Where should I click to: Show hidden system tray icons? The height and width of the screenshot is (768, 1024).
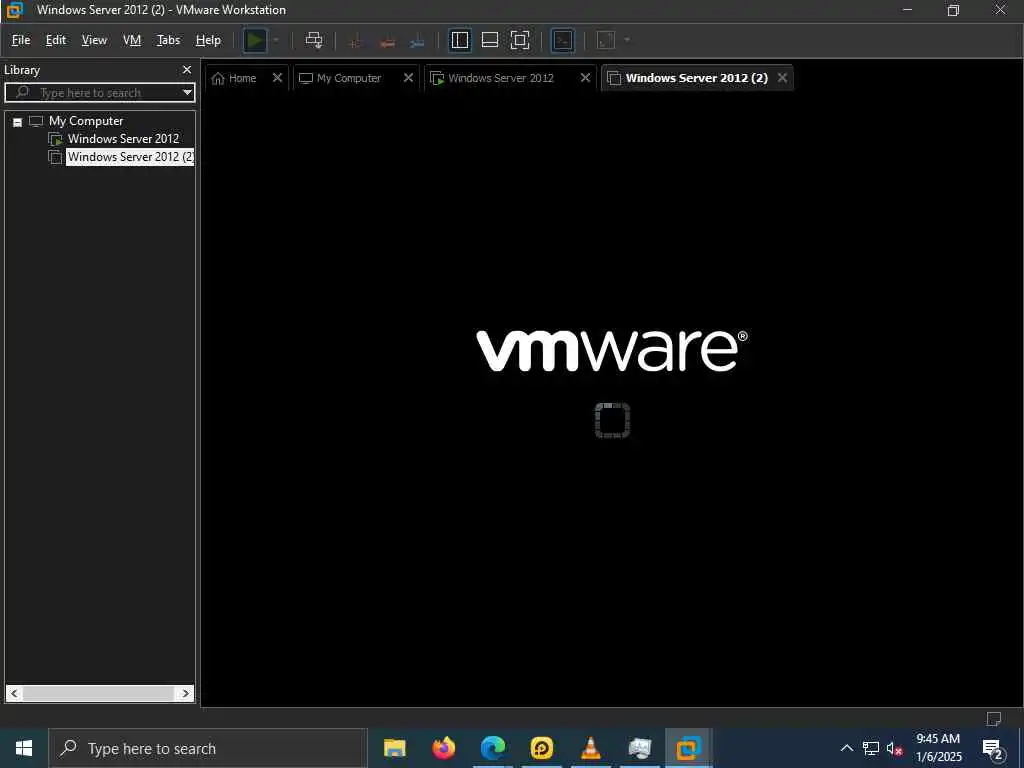(846, 748)
